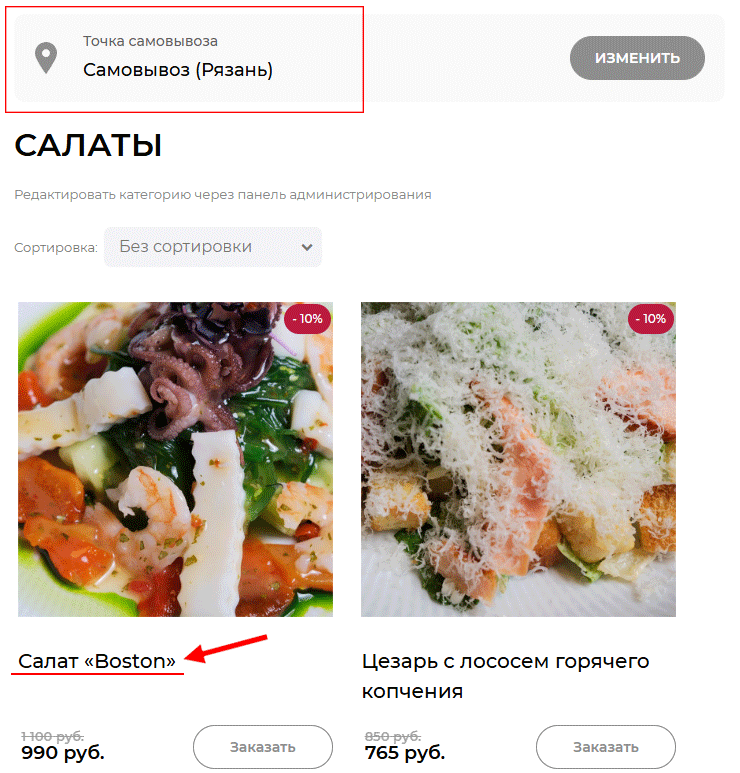Open the Без сортировки sorting dropdown
This screenshot has width=740, height=773.
[x=212, y=246]
